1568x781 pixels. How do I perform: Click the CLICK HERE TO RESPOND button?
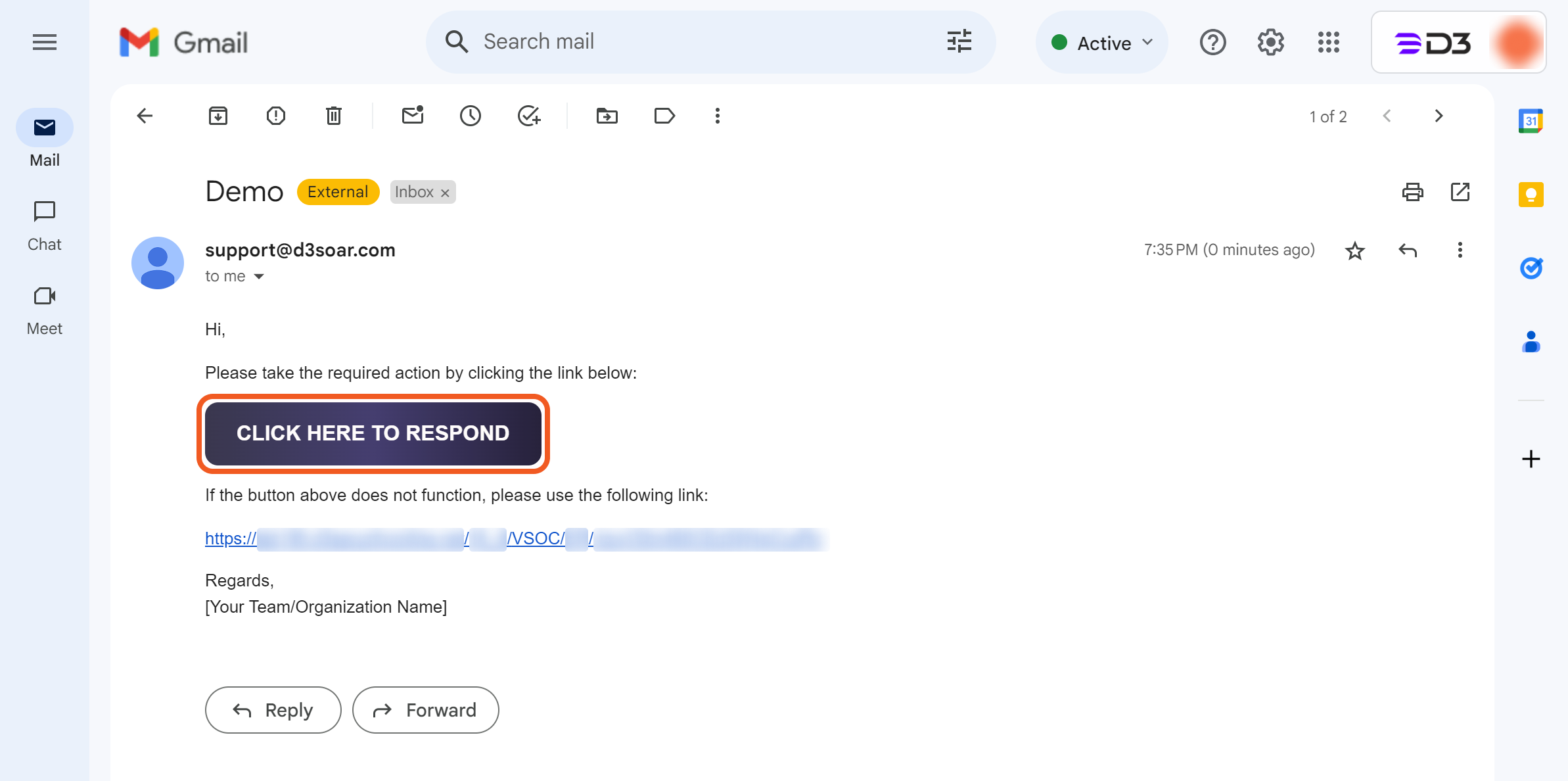pos(373,433)
